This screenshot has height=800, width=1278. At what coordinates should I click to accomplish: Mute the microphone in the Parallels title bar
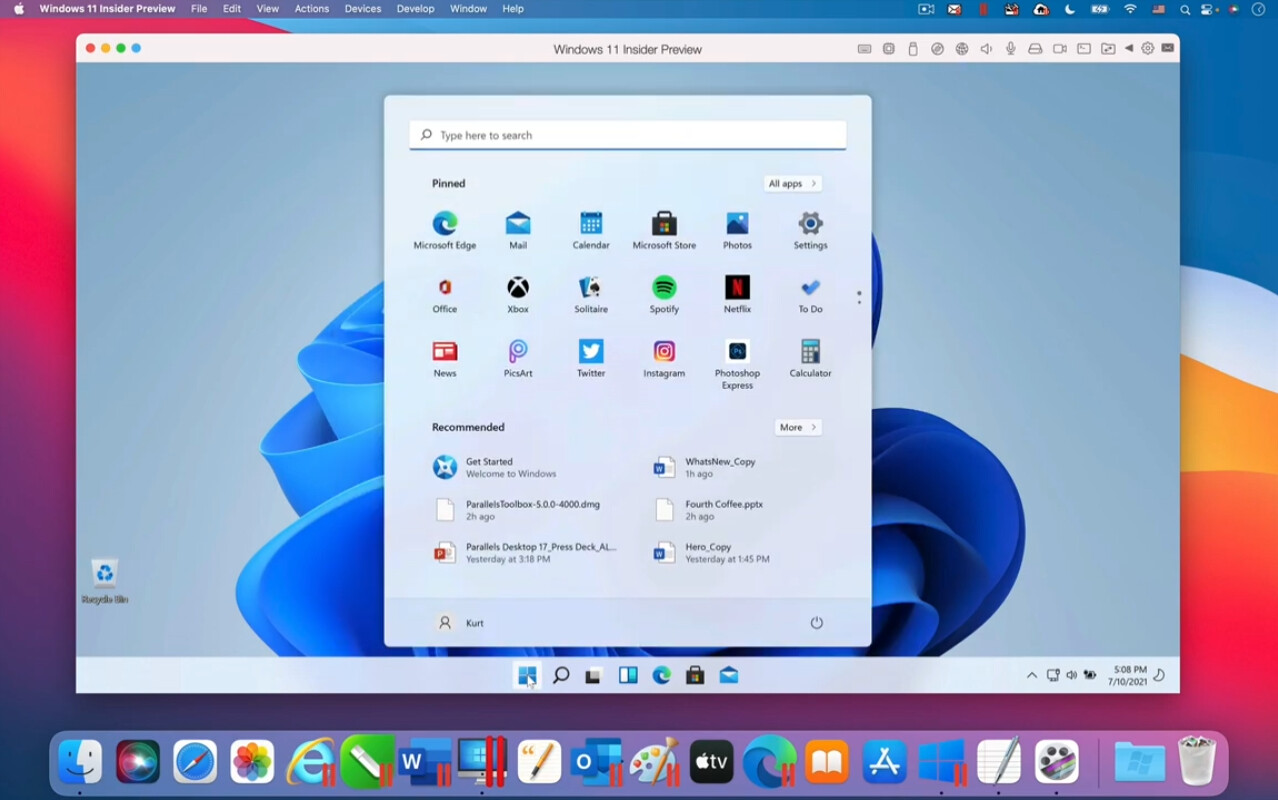click(1011, 47)
